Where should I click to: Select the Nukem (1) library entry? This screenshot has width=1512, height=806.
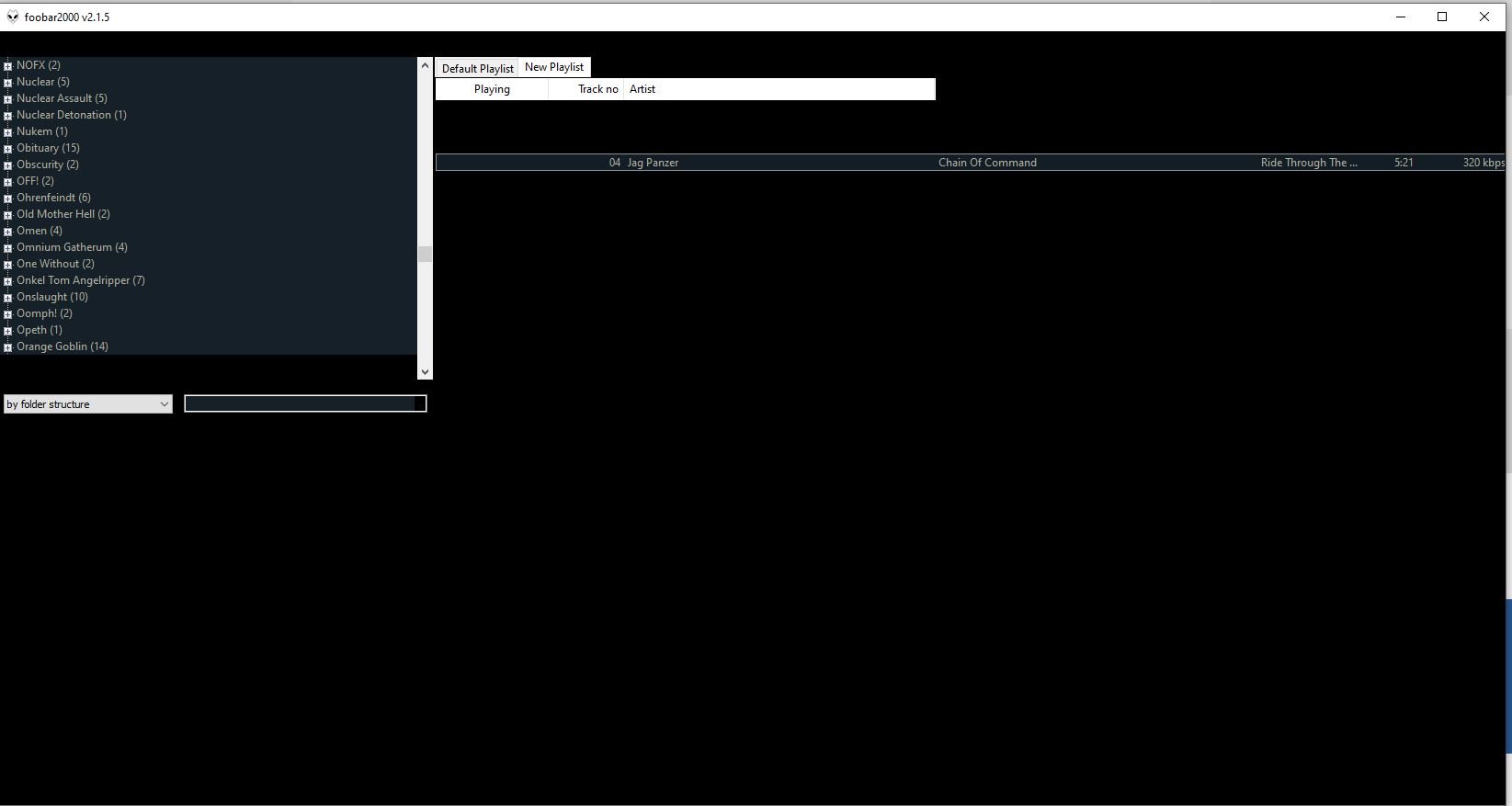click(x=42, y=131)
